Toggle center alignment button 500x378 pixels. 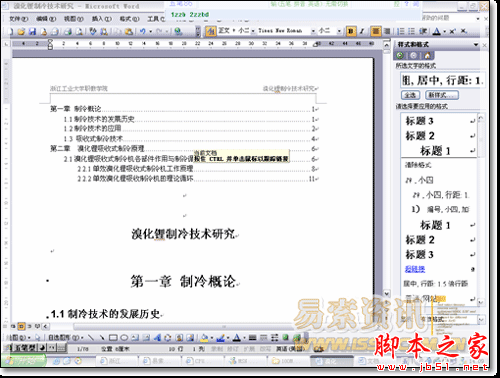coord(376,31)
